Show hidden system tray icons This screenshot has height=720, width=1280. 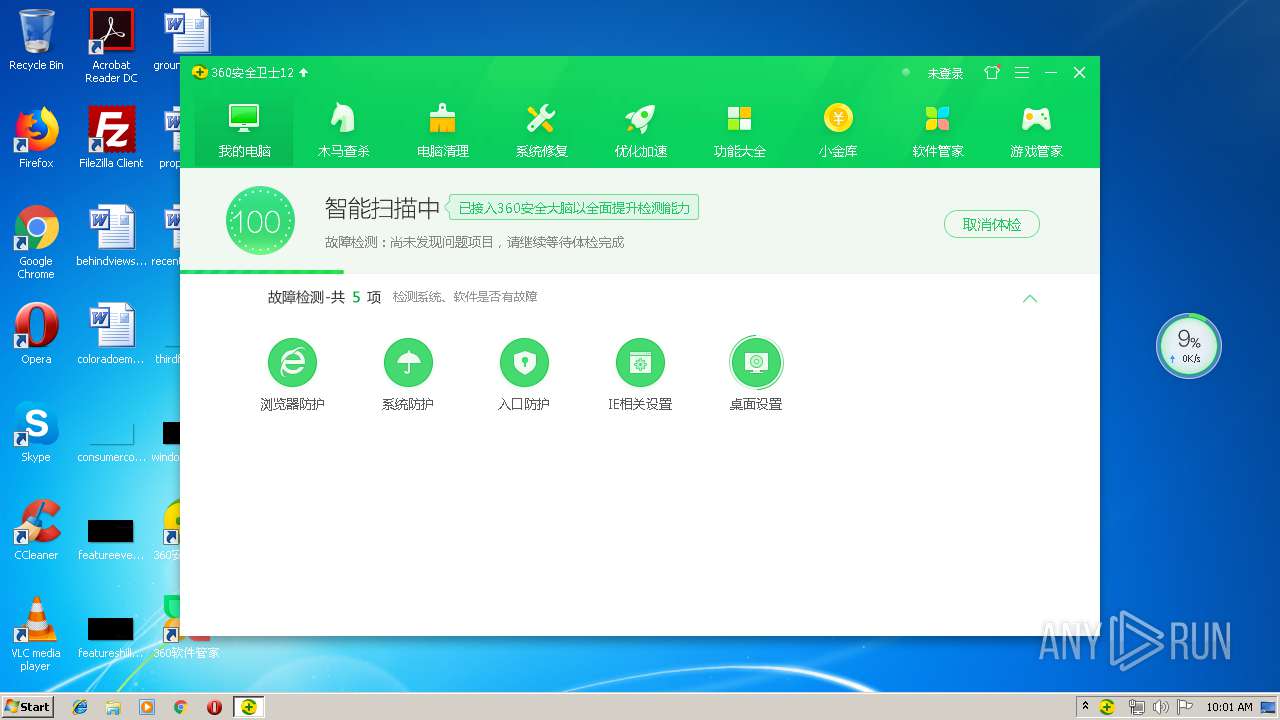click(1085, 707)
